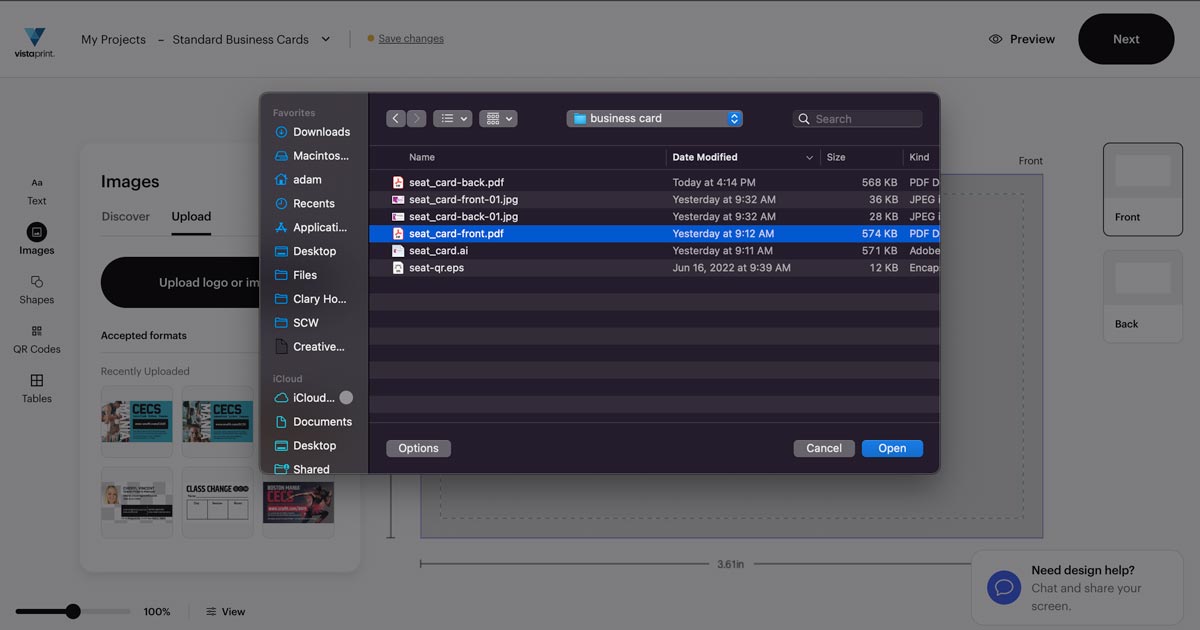
Task: Cancel the file dialog
Action: point(824,448)
